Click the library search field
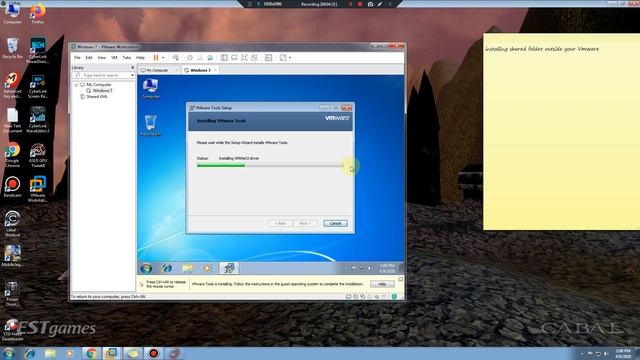The width and height of the screenshot is (640, 360). point(102,76)
